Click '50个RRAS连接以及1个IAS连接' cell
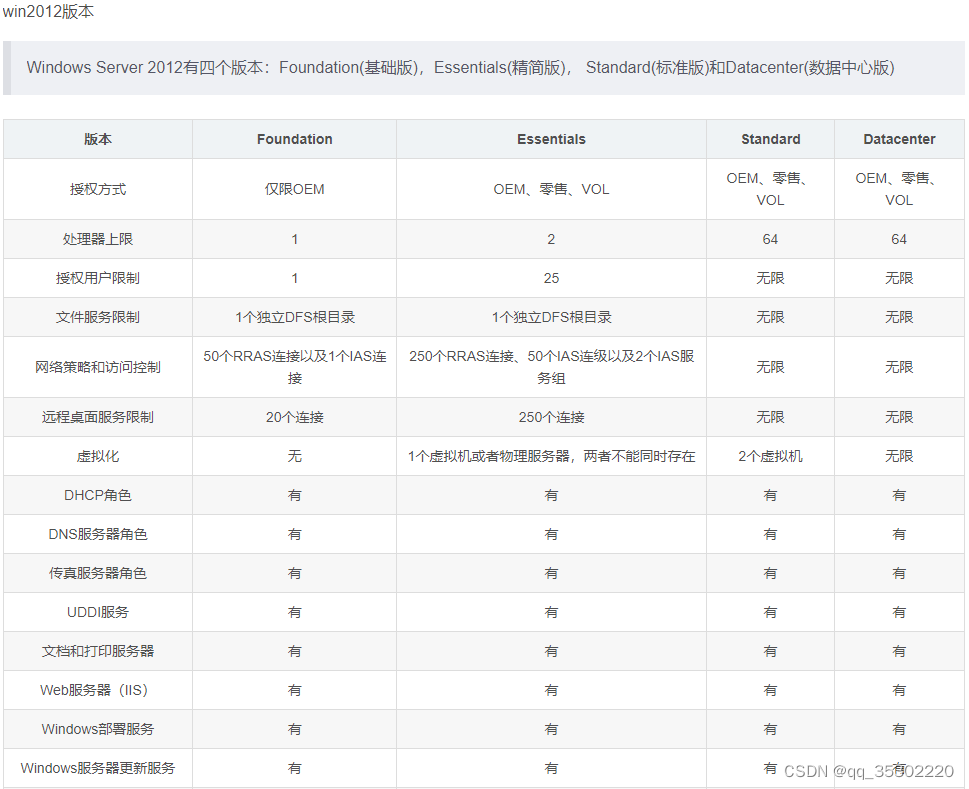This screenshot has width=969, height=789. (294, 367)
